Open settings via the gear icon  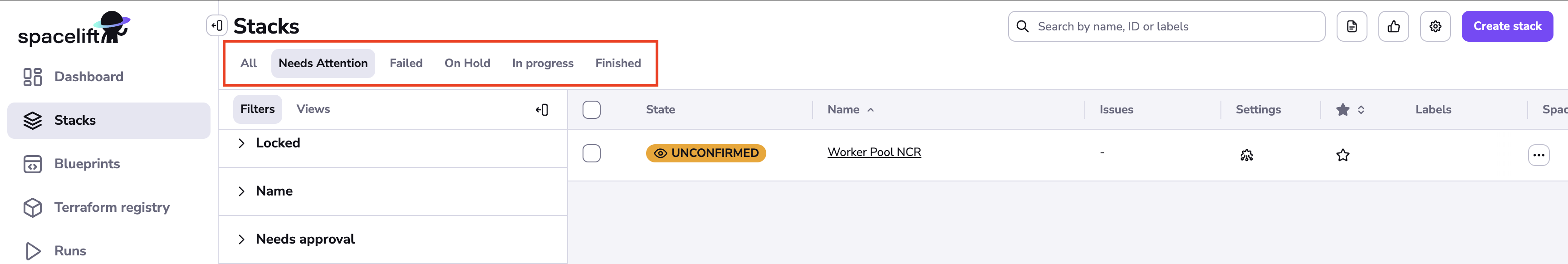pyautogui.click(x=1436, y=26)
